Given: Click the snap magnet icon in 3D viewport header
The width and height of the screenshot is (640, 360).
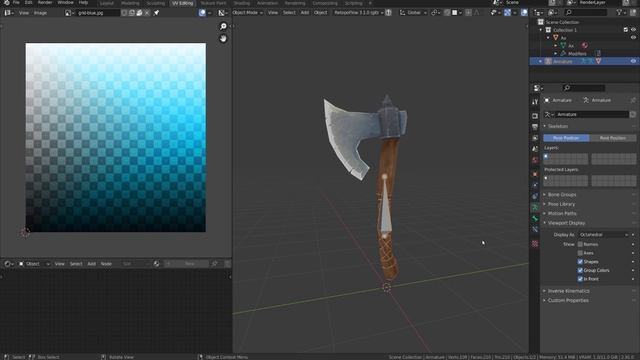Looking at the screenshot, I should pos(447,13).
